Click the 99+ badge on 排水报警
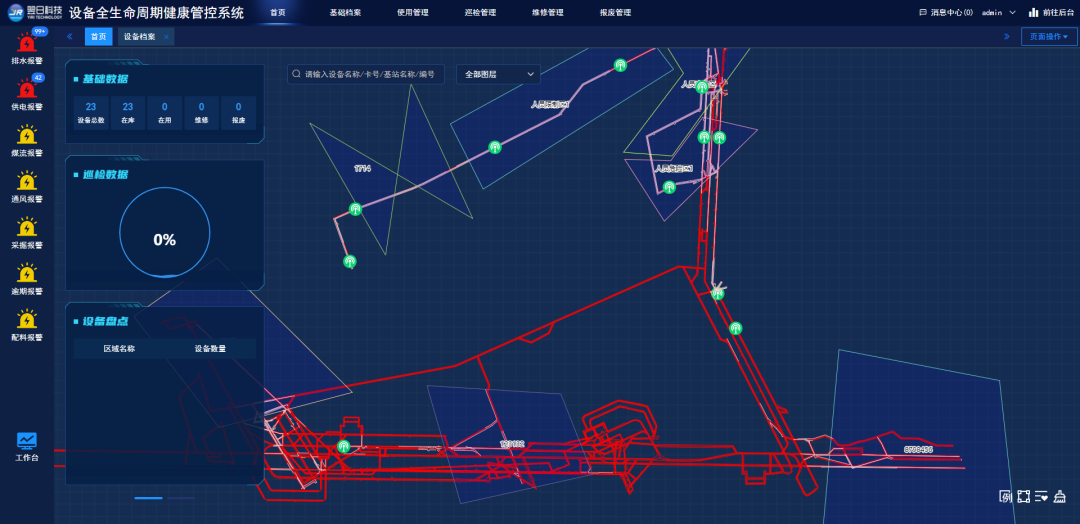 [x=39, y=32]
